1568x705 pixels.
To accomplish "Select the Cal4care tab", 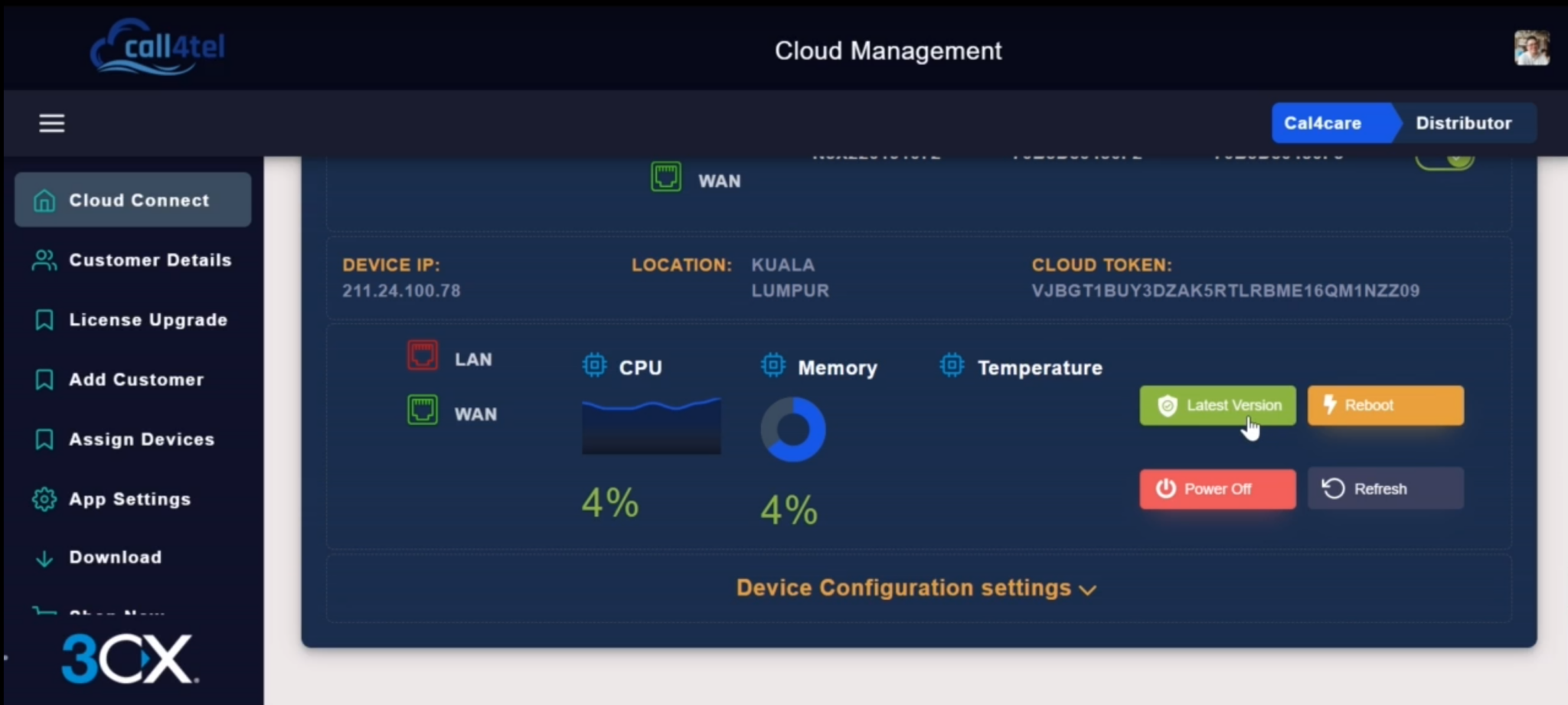I will pos(1322,122).
